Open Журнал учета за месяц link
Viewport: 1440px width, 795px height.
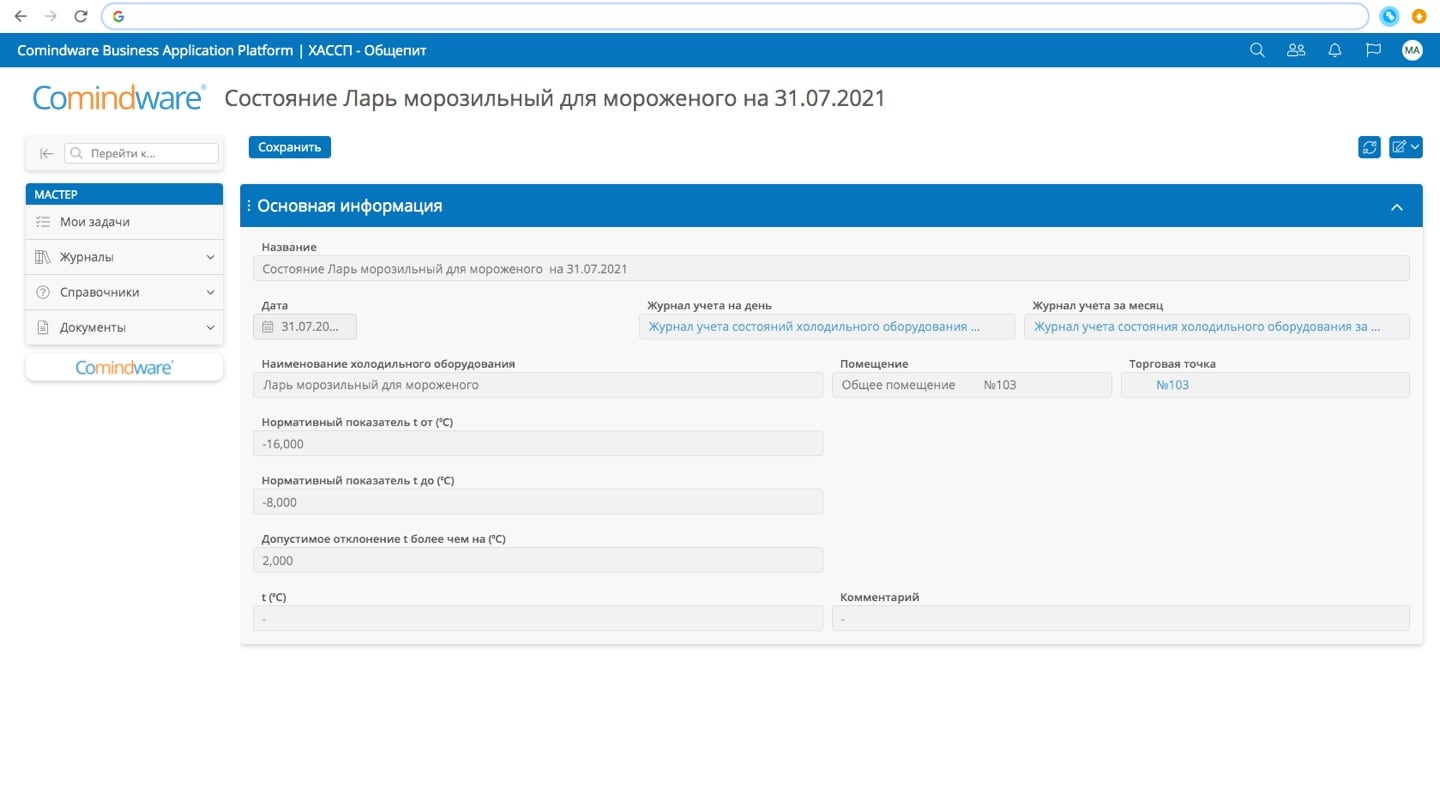(1207, 327)
